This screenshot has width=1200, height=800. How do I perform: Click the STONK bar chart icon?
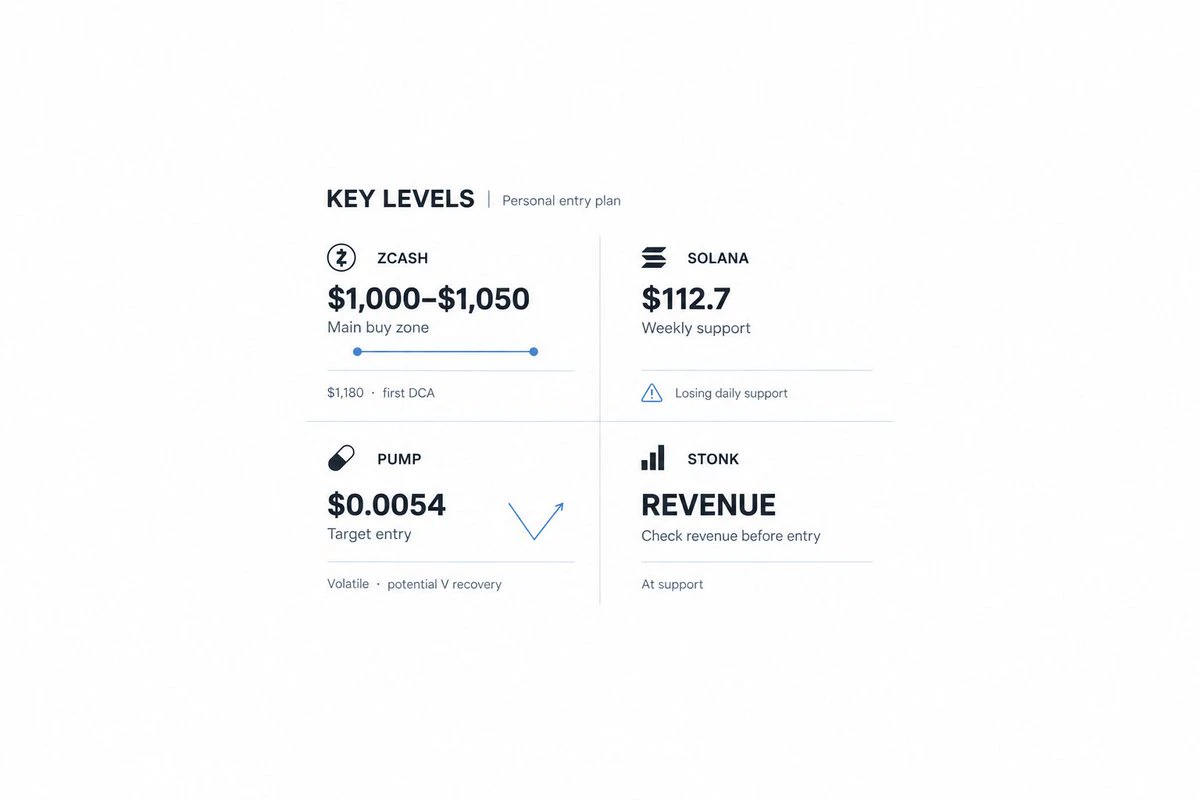point(653,458)
